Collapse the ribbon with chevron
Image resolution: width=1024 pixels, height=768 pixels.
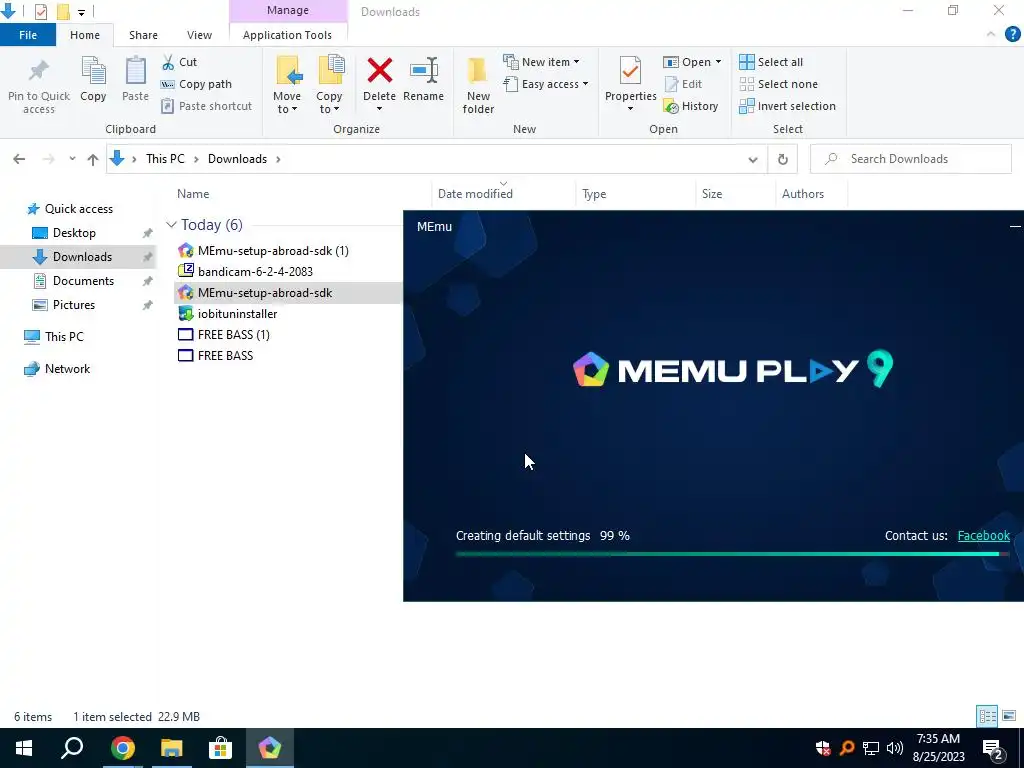coord(991,35)
